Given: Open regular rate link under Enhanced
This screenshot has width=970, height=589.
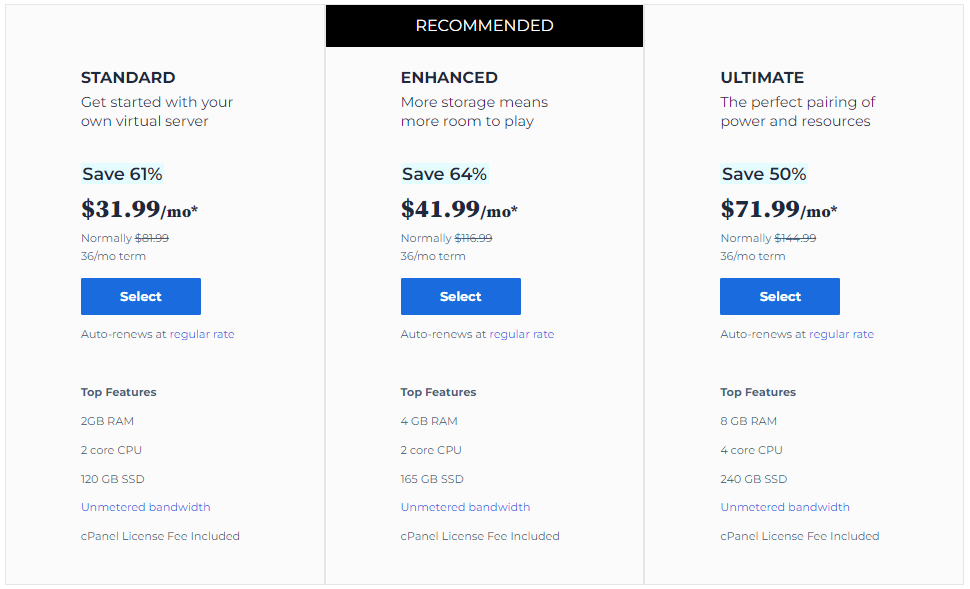Looking at the screenshot, I should pyautogui.click(x=521, y=334).
